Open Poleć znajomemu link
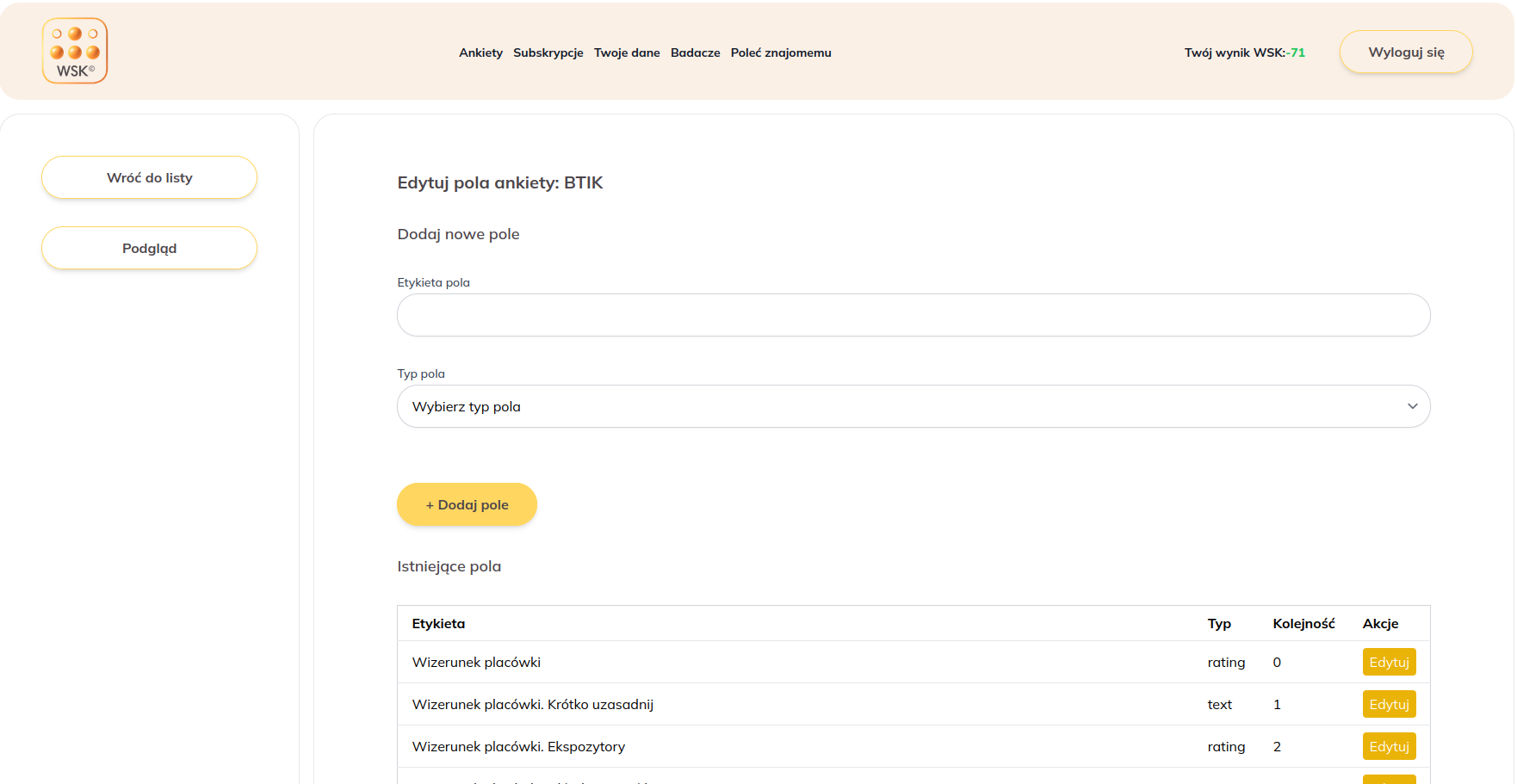This screenshot has width=1517, height=784. (781, 52)
